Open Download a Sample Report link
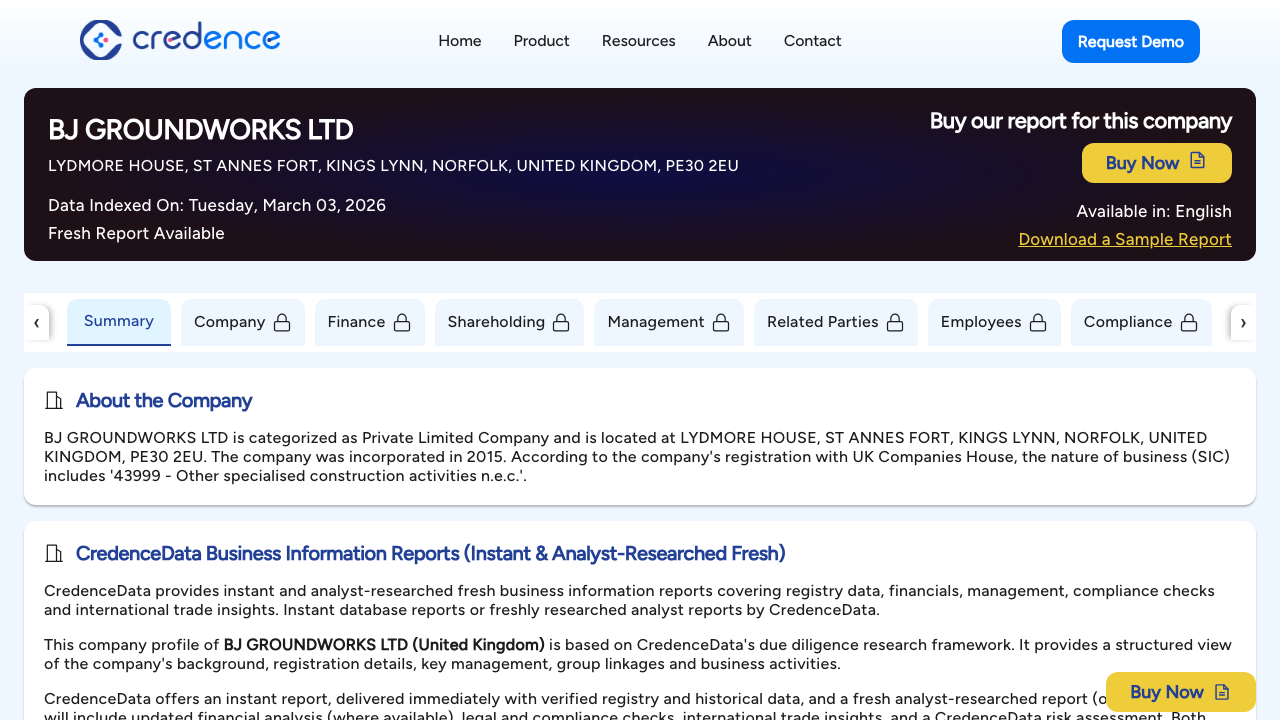 click(1124, 239)
